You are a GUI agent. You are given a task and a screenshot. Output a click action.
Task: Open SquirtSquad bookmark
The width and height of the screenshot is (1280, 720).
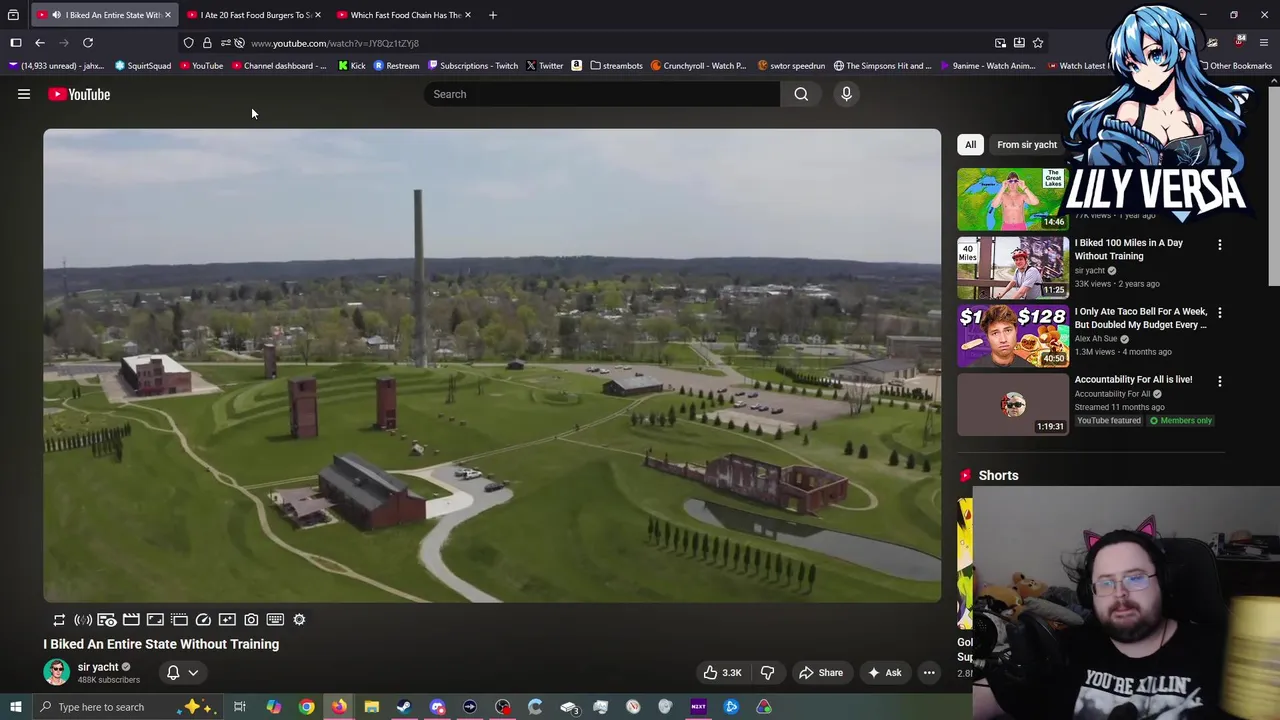[x=143, y=66]
